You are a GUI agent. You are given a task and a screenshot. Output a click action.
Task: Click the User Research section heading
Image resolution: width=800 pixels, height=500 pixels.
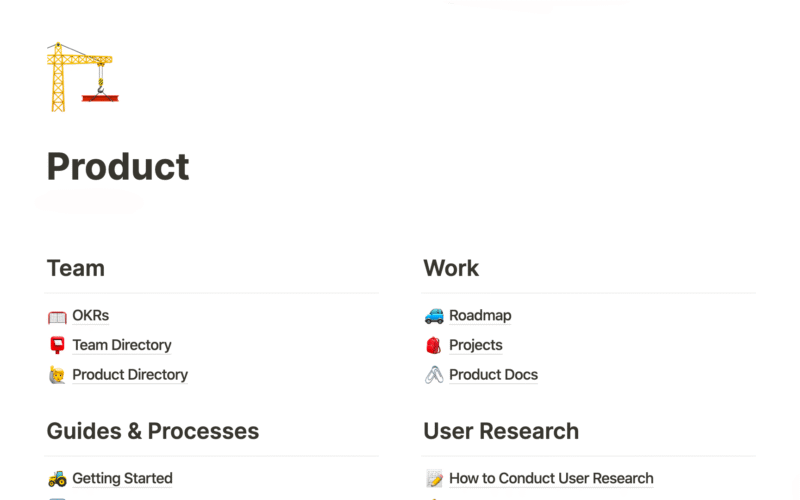501,431
